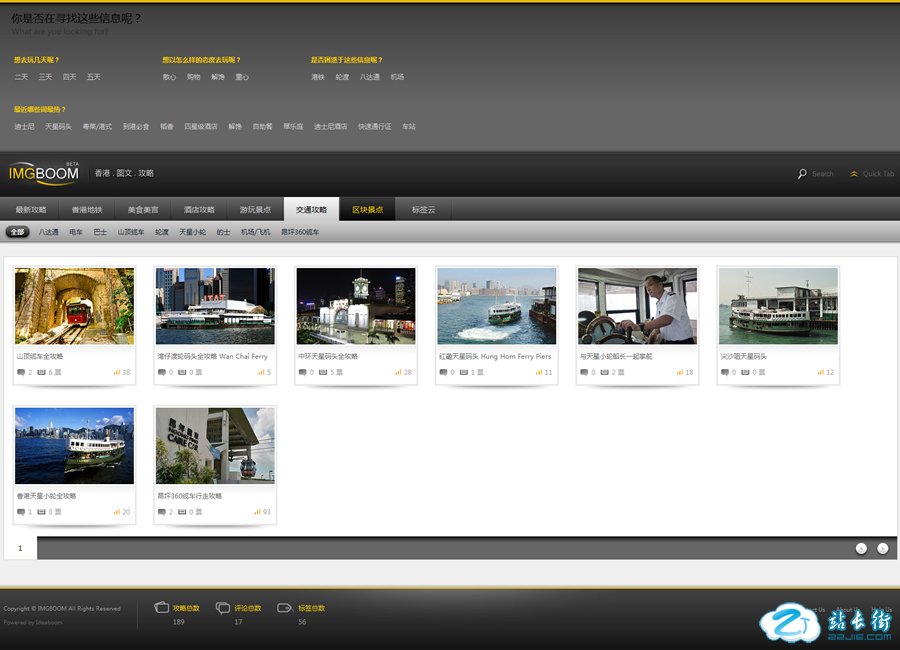The width and height of the screenshot is (900, 650).
Task: Click views bar icon on 昂坪360缆车行走攻略 card
Action: point(257,512)
